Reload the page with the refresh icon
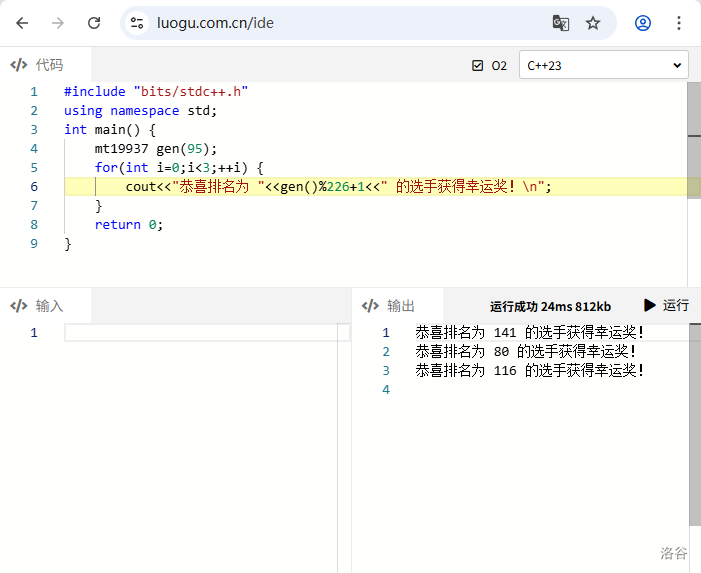The image size is (701, 573). 94,23
